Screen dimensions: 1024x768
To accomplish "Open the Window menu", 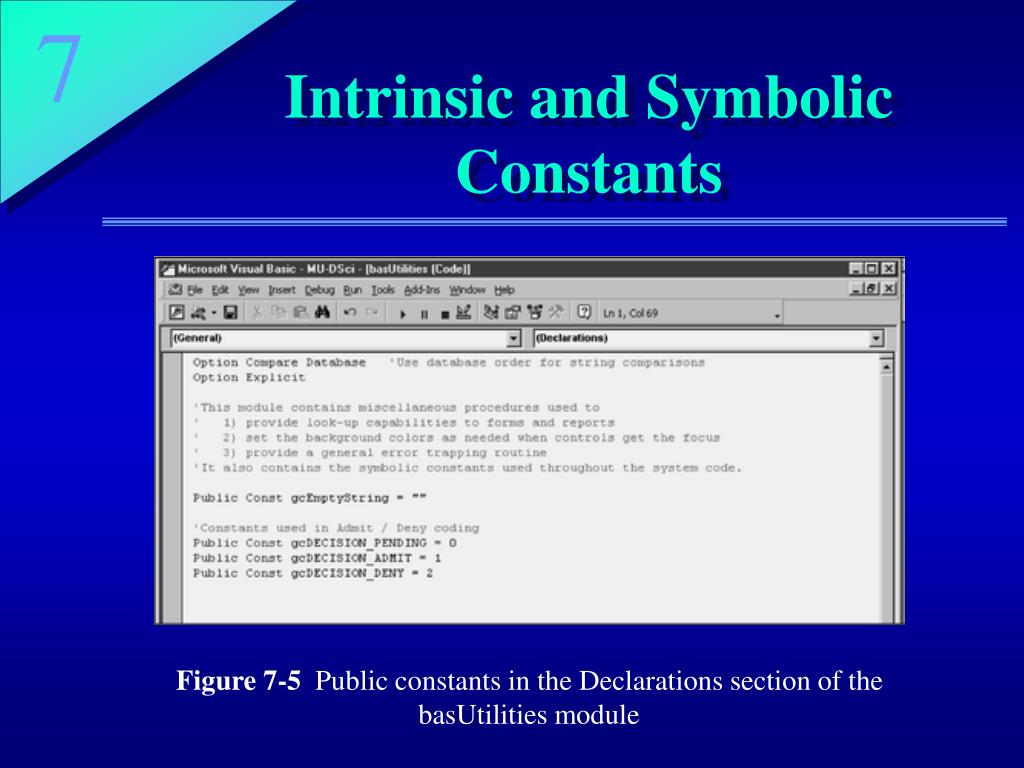I will tap(467, 290).
